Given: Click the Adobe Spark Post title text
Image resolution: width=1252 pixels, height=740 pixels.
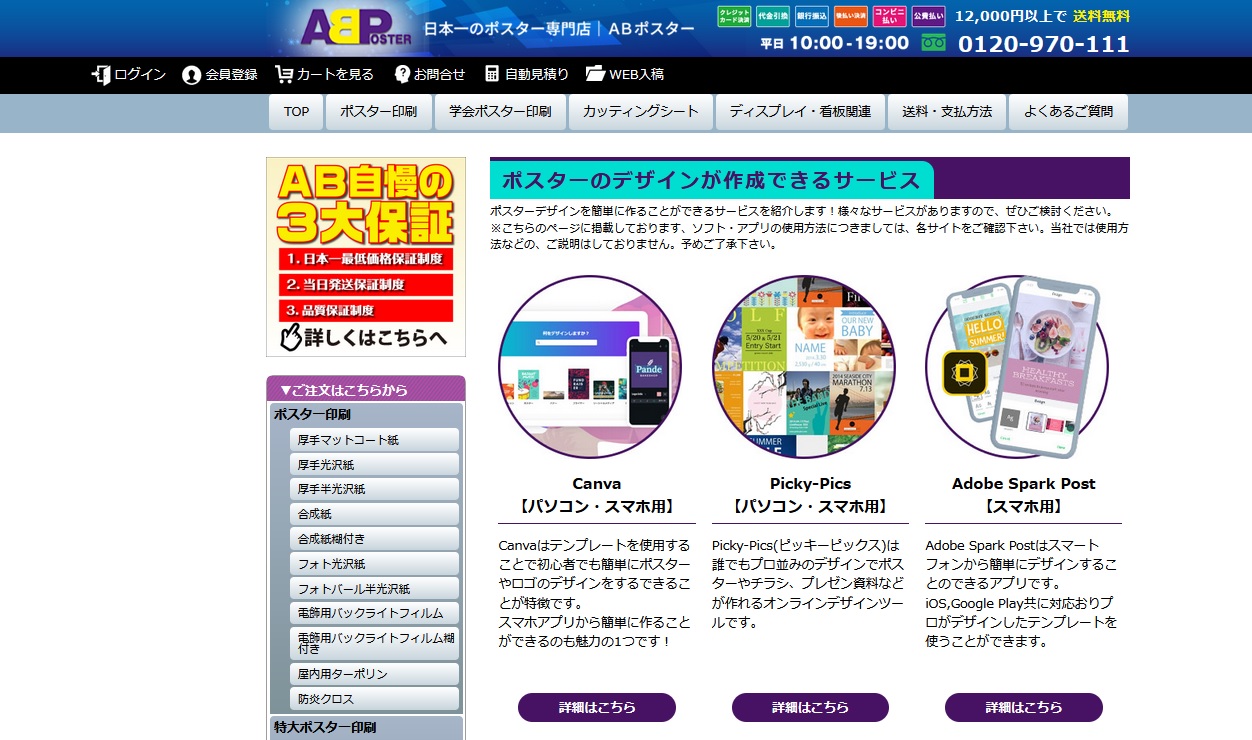Looking at the screenshot, I should click(x=1024, y=484).
